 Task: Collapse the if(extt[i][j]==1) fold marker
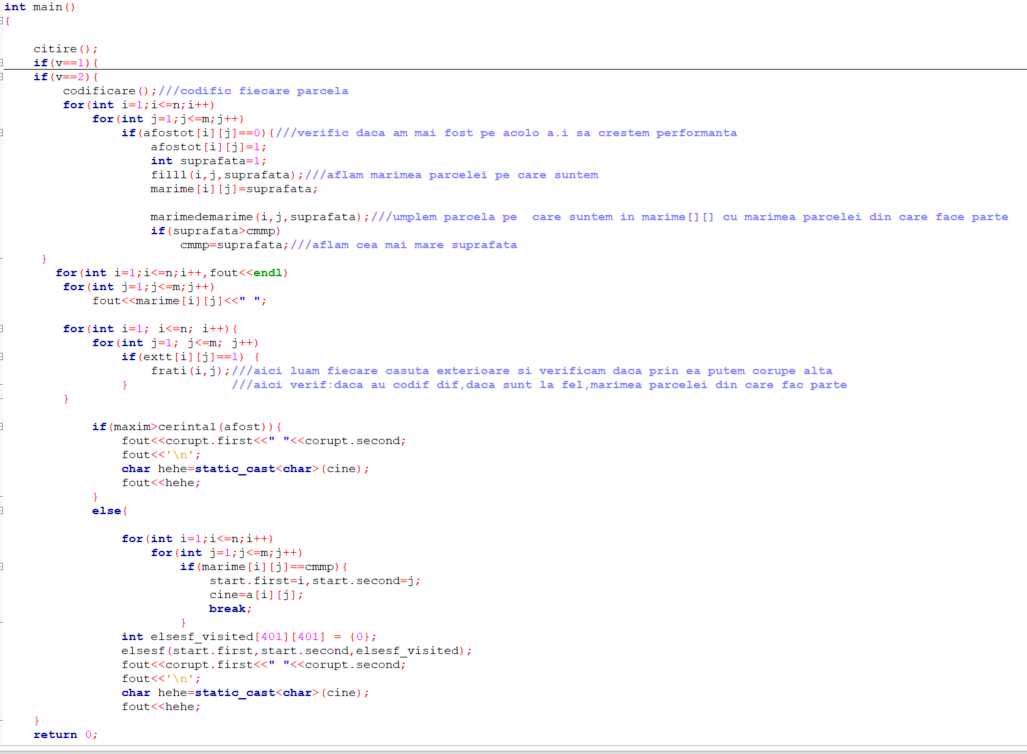point(2,357)
